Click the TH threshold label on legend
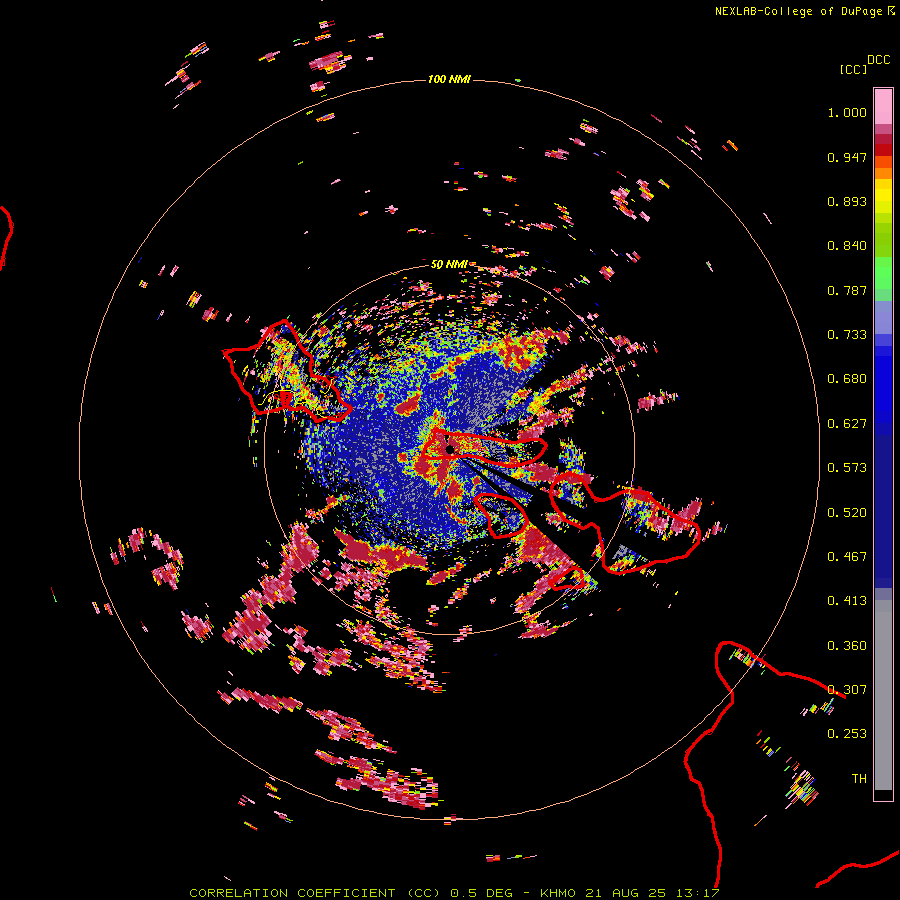 click(x=859, y=779)
